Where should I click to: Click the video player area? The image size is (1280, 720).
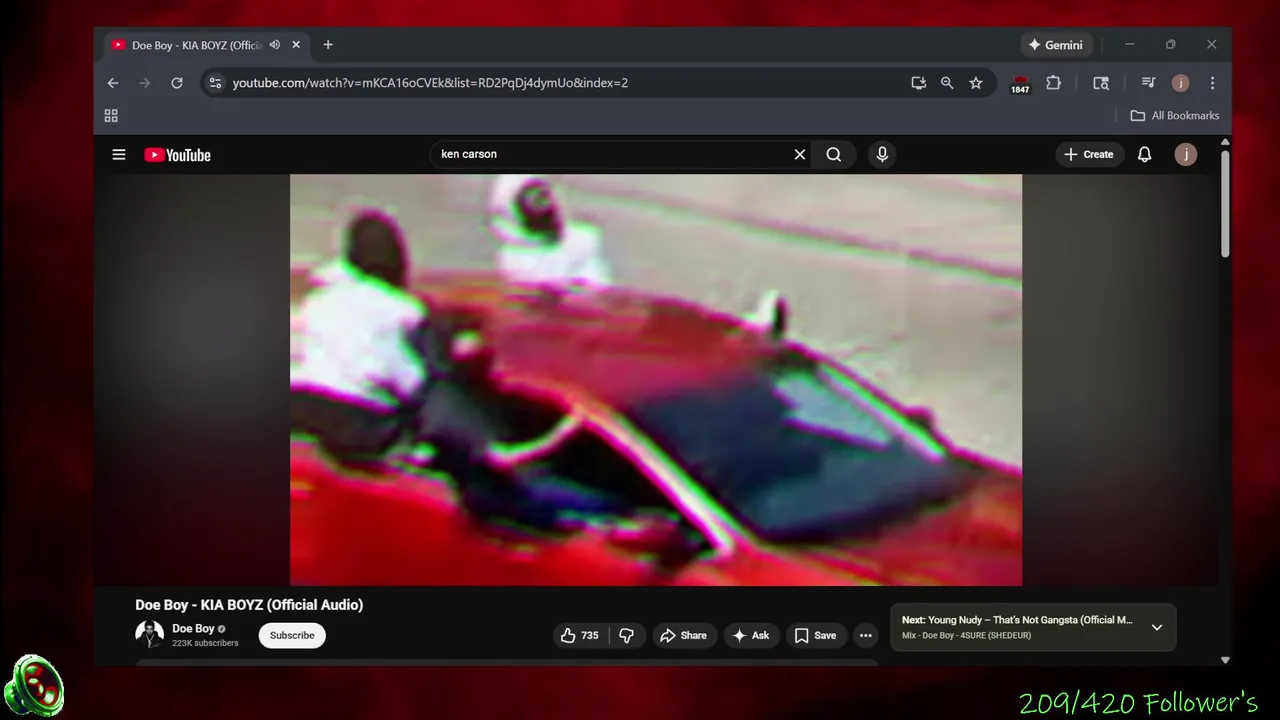coord(656,380)
